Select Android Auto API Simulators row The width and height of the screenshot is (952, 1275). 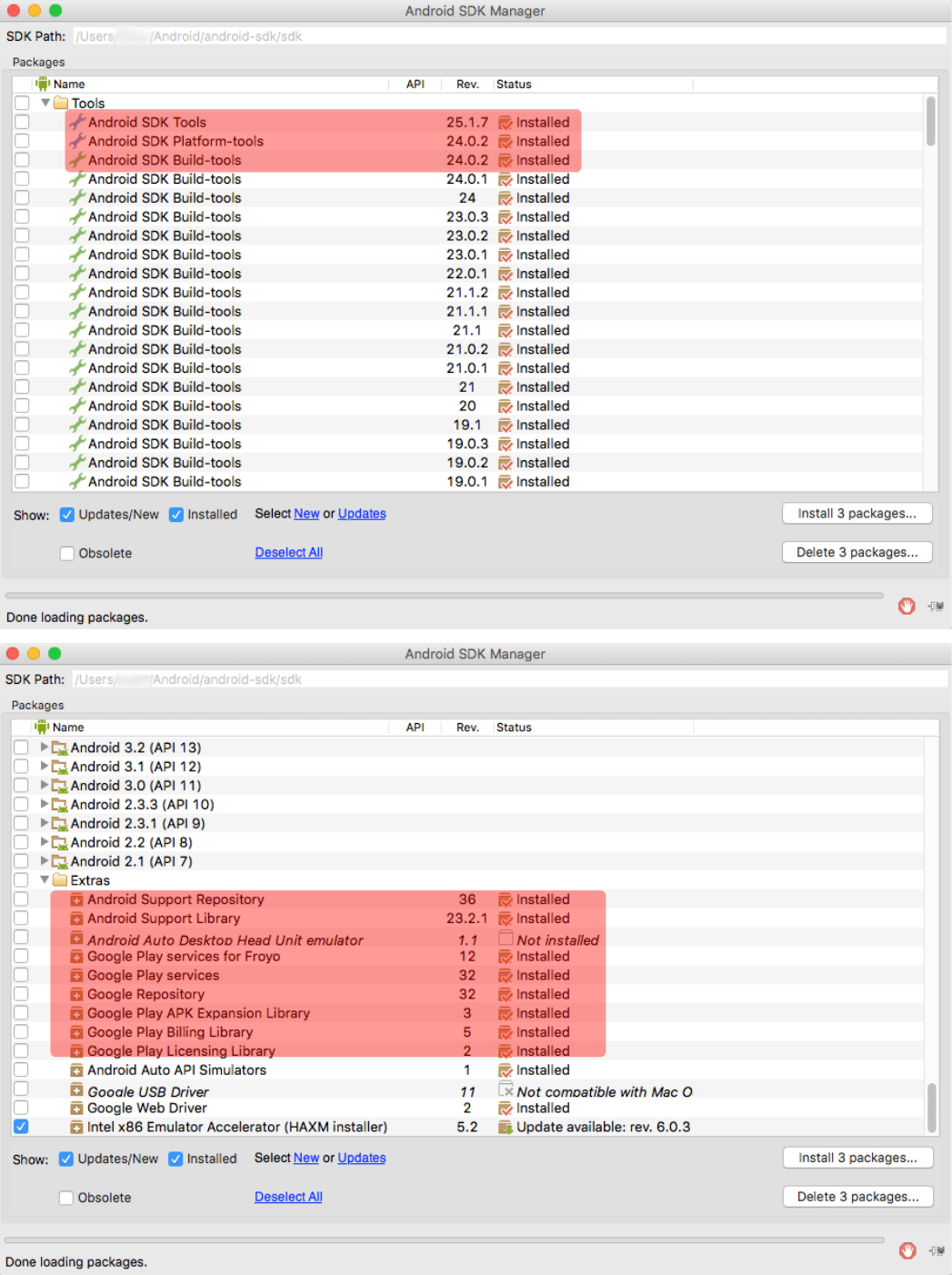point(467,1070)
